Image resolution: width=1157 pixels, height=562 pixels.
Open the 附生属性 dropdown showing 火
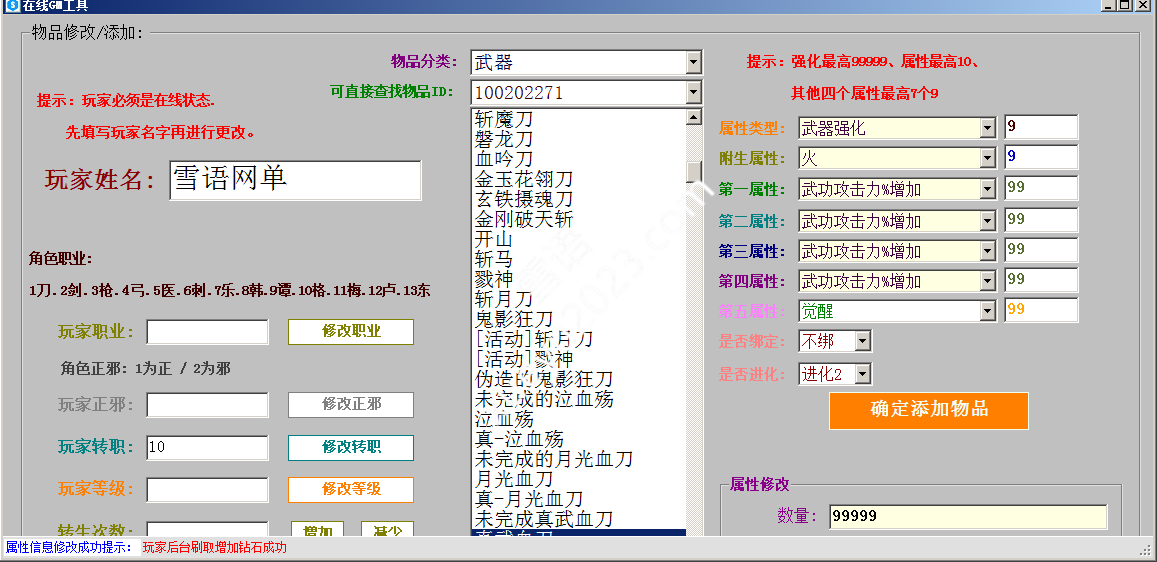(x=987, y=158)
